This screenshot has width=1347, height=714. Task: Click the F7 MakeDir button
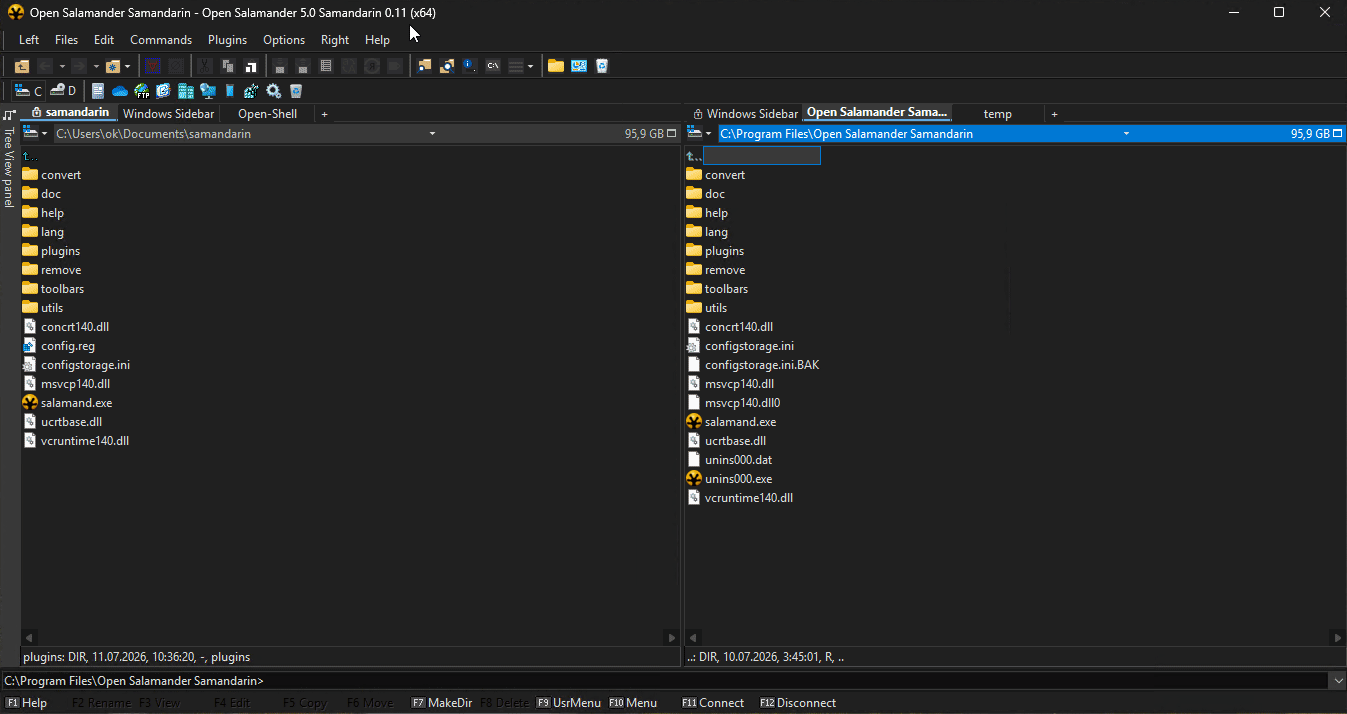(x=442, y=703)
